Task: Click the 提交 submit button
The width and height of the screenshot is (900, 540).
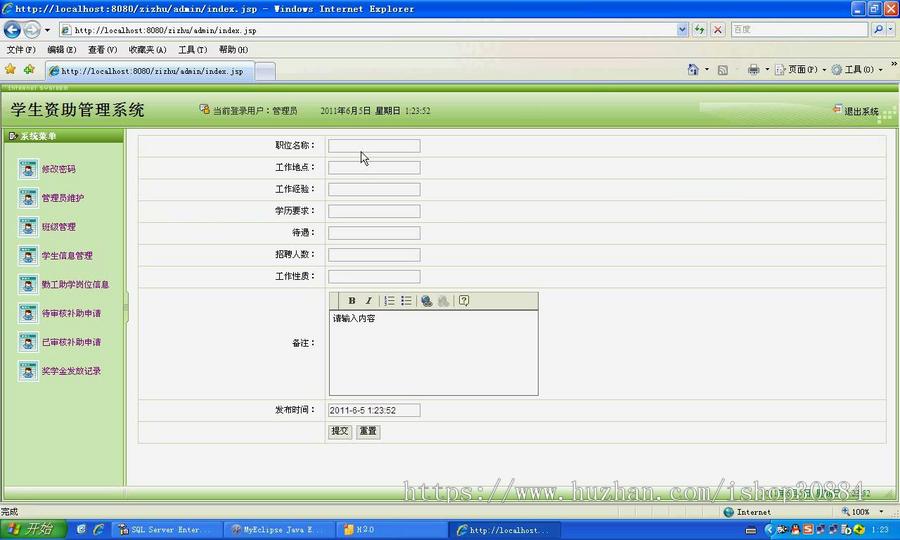Action: (340, 431)
